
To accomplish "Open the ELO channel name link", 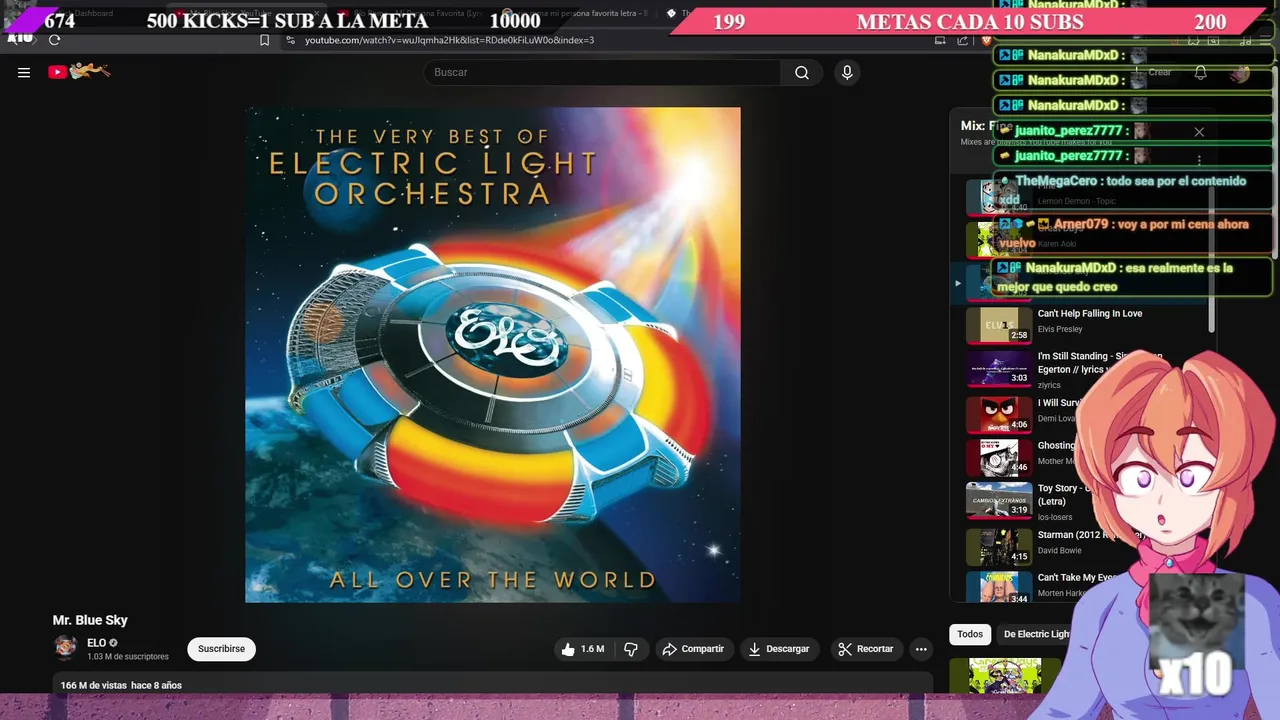I will click(x=96, y=643).
